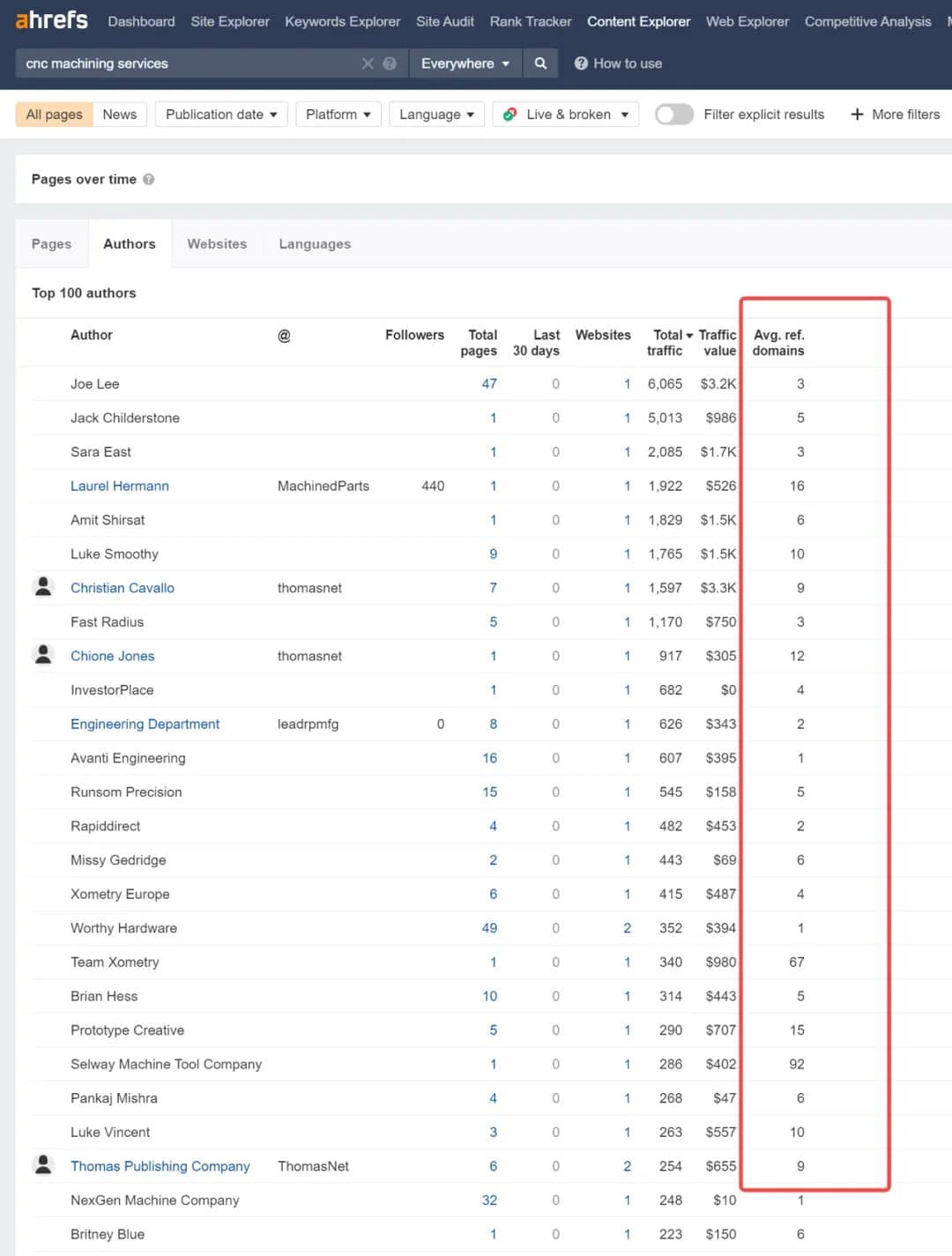Open Engineering Department author link
This screenshot has width=952, height=1256.
point(145,724)
